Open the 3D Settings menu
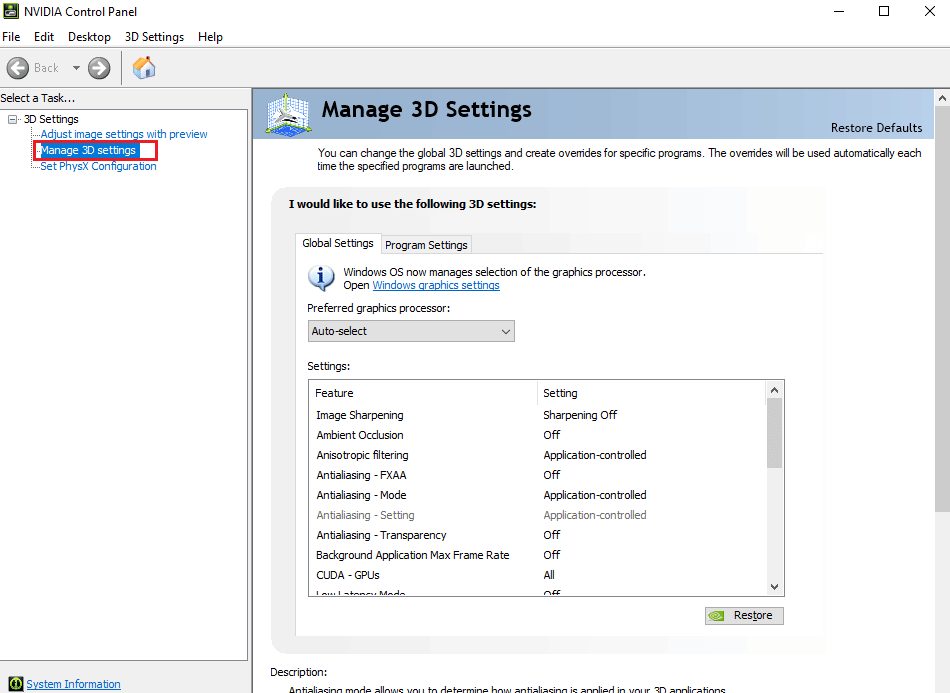This screenshot has height=693, width=950. 154,37
